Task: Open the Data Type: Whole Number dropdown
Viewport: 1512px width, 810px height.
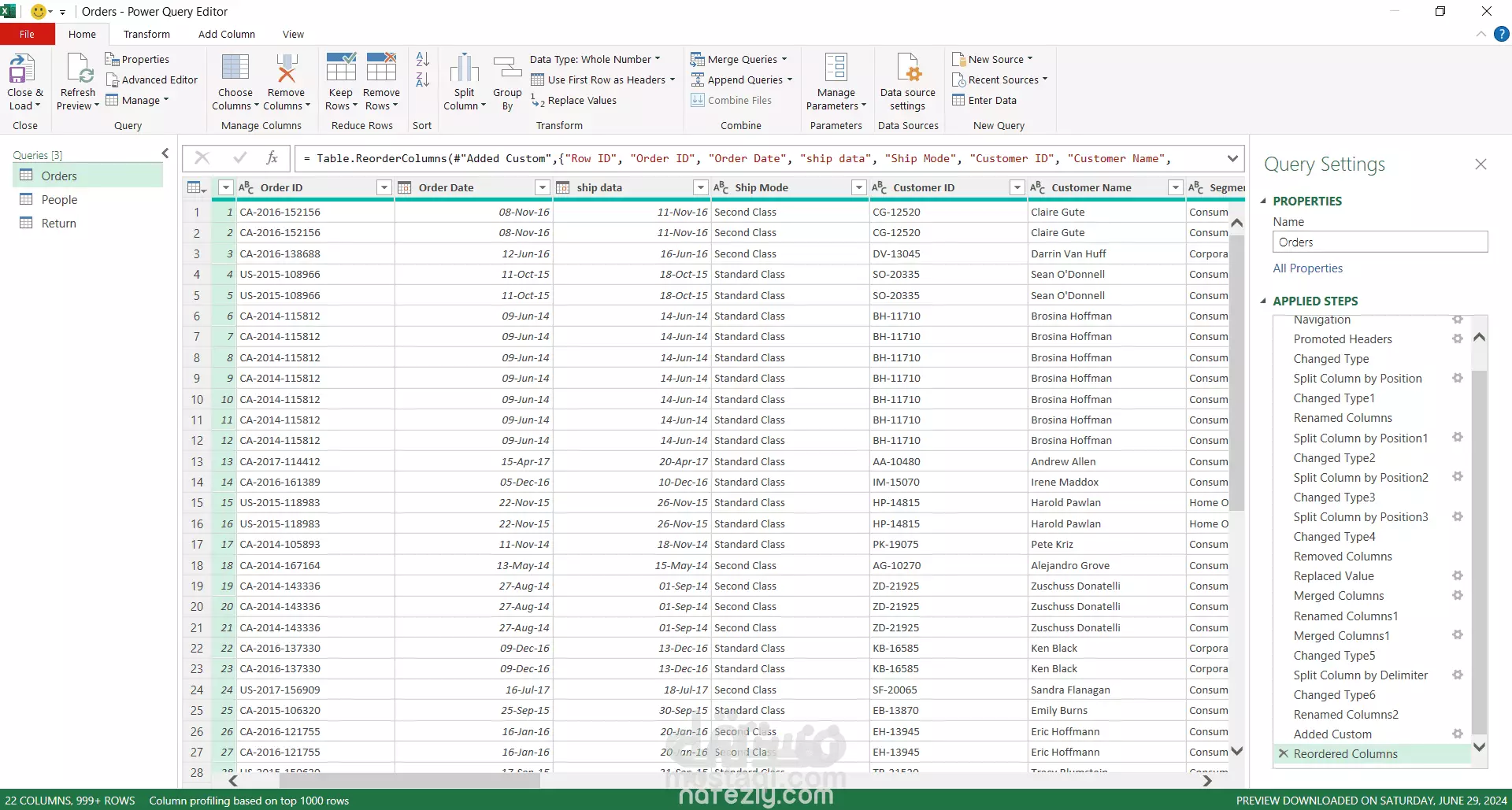Action: pos(595,59)
